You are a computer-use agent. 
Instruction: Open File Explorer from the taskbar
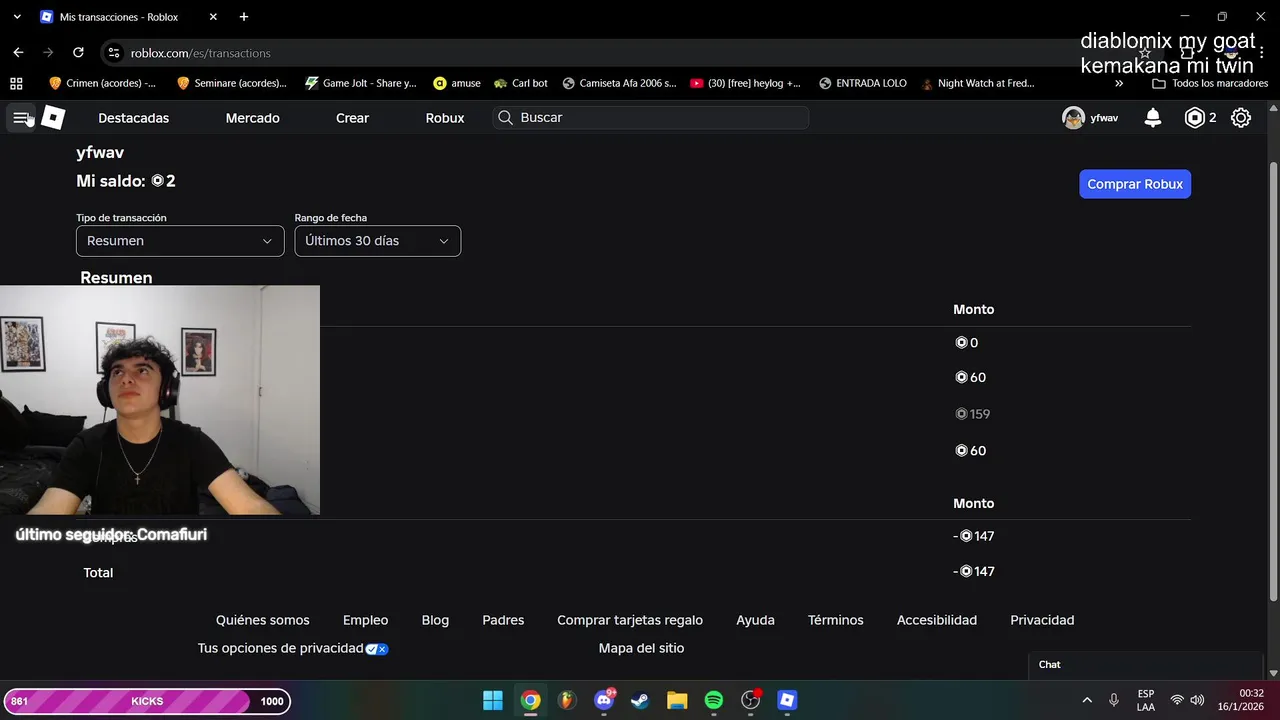click(677, 700)
